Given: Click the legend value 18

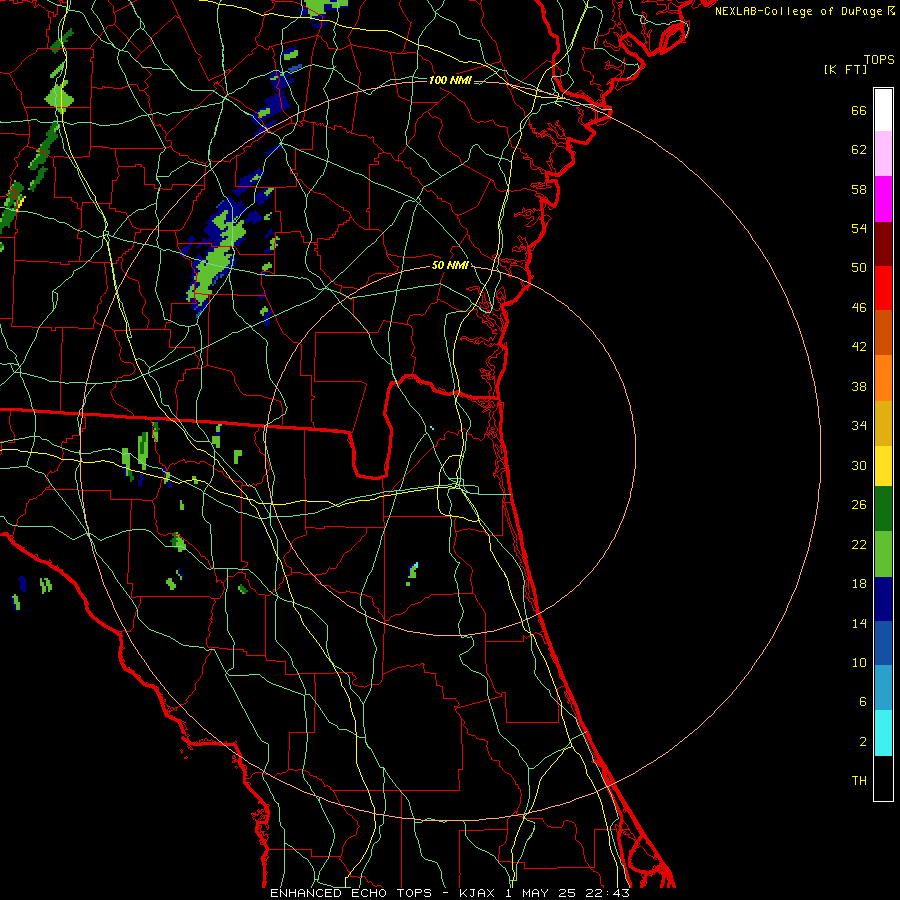Looking at the screenshot, I should [859, 584].
